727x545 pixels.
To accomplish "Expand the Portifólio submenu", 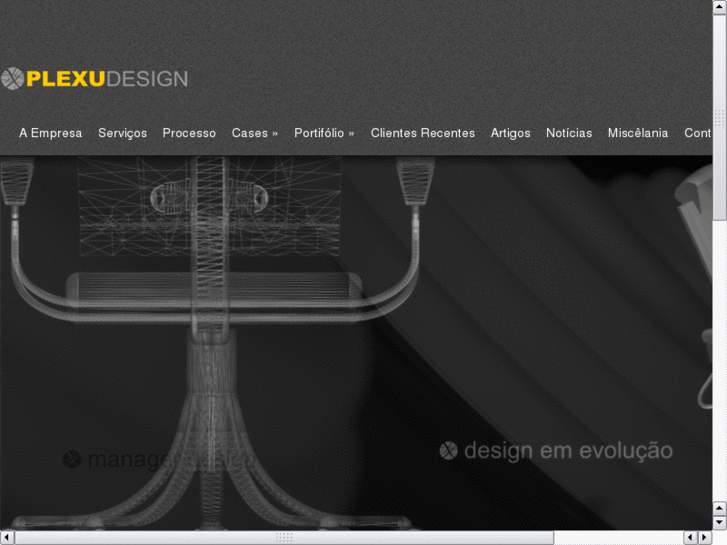I will (324, 133).
